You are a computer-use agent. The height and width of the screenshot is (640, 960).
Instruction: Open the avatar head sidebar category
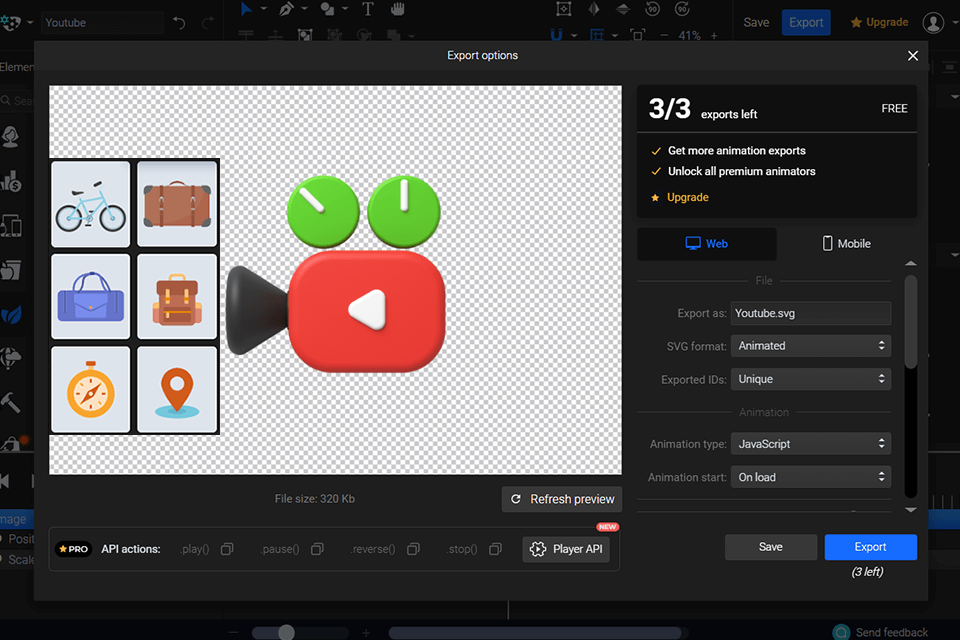click(10, 137)
